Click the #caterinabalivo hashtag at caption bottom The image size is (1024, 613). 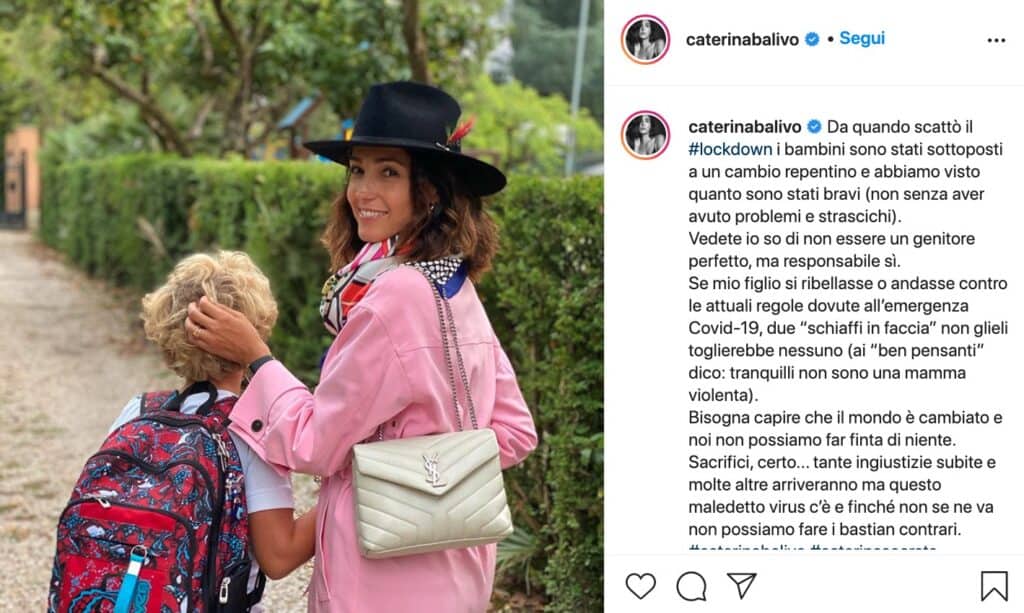(x=746, y=548)
